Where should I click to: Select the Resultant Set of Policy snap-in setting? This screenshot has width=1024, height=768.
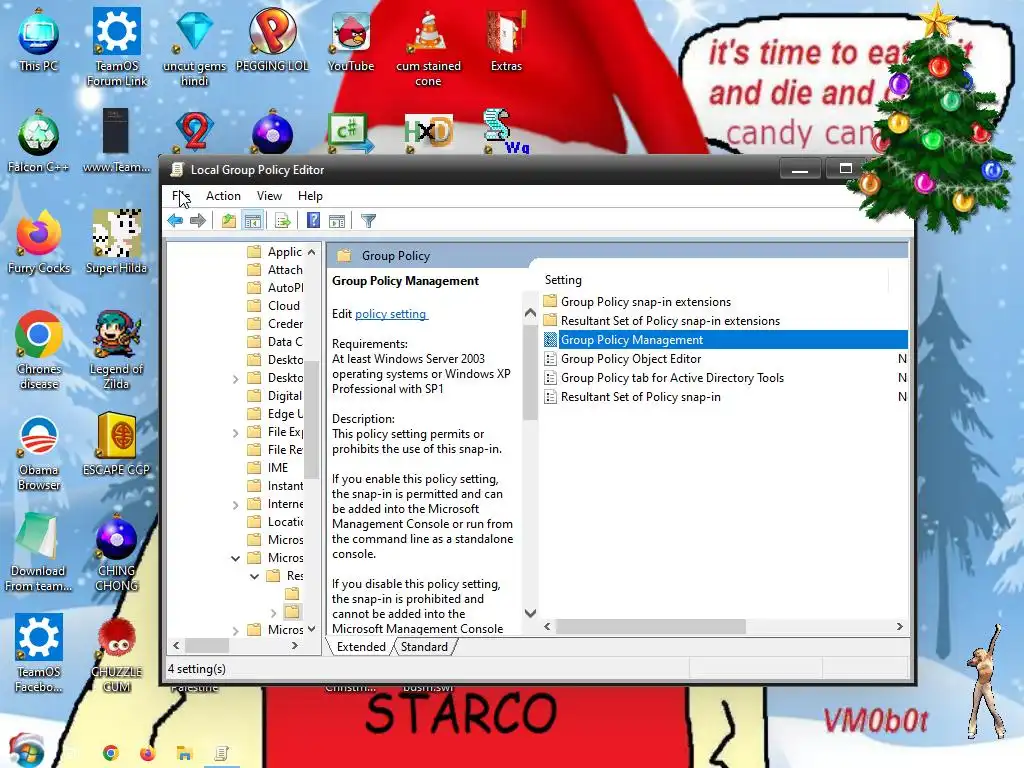click(641, 396)
